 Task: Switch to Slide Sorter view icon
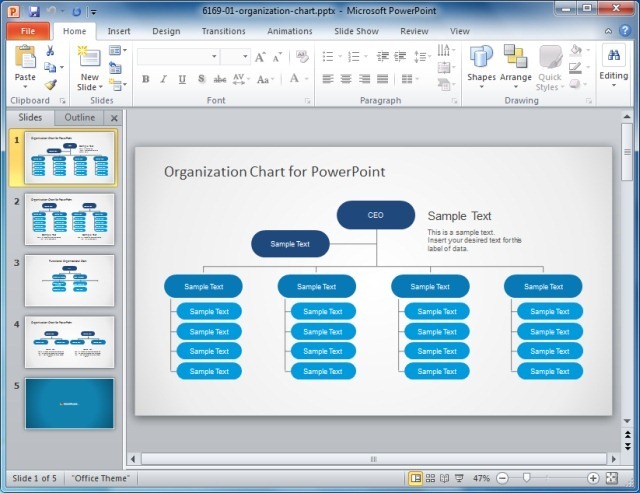click(x=430, y=478)
